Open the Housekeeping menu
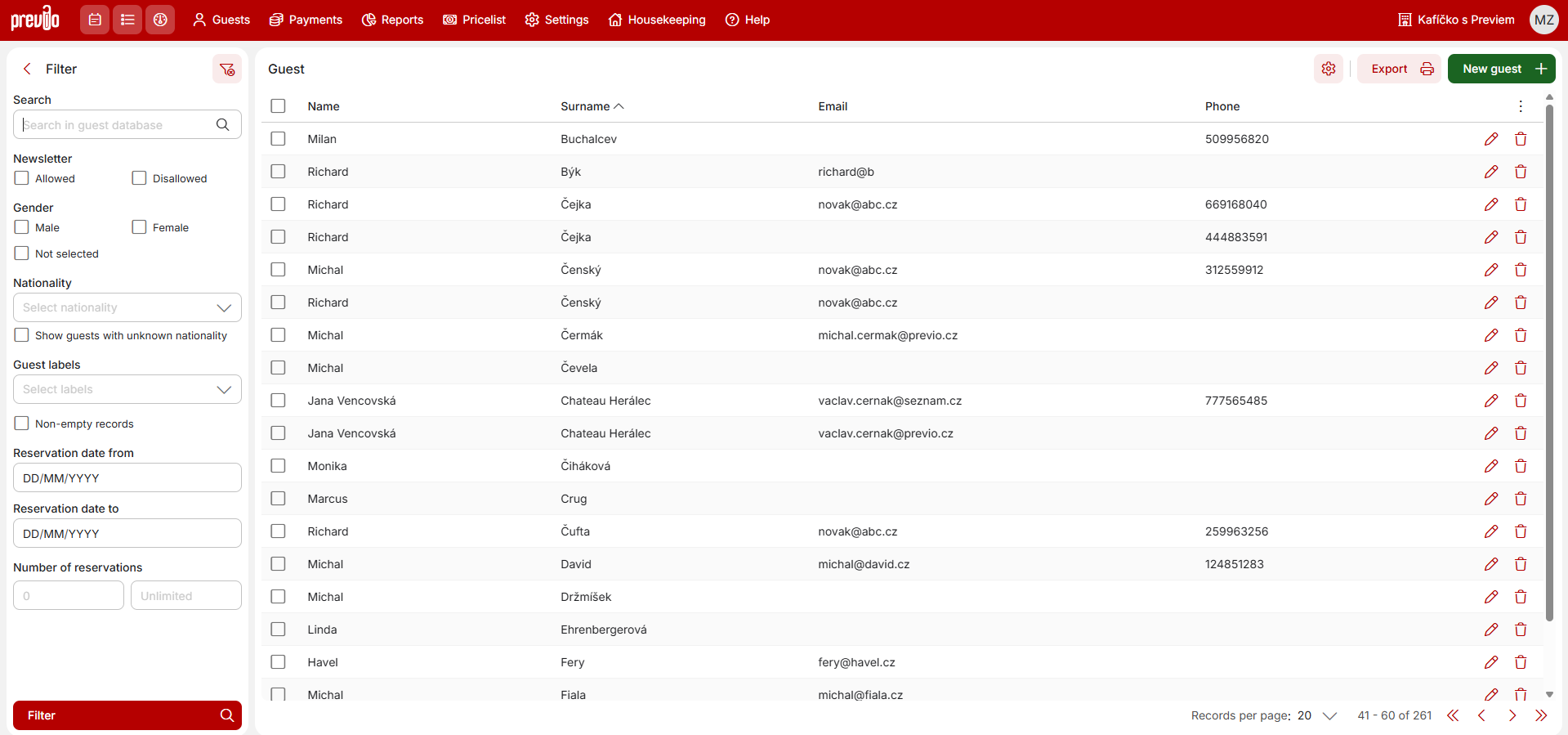The height and width of the screenshot is (735, 1568). click(657, 20)
